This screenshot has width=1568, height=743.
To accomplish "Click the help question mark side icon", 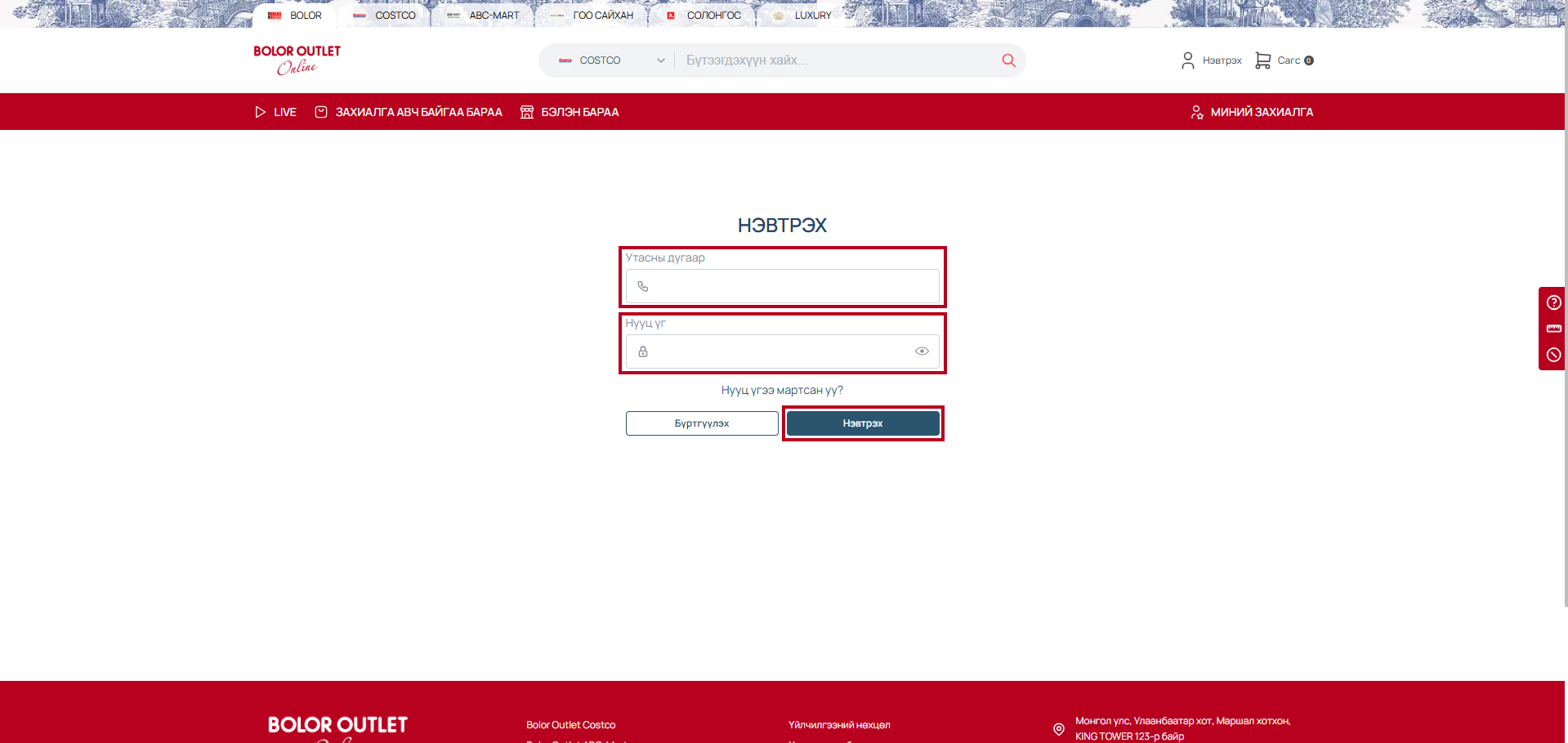I will coord(1553,302).
